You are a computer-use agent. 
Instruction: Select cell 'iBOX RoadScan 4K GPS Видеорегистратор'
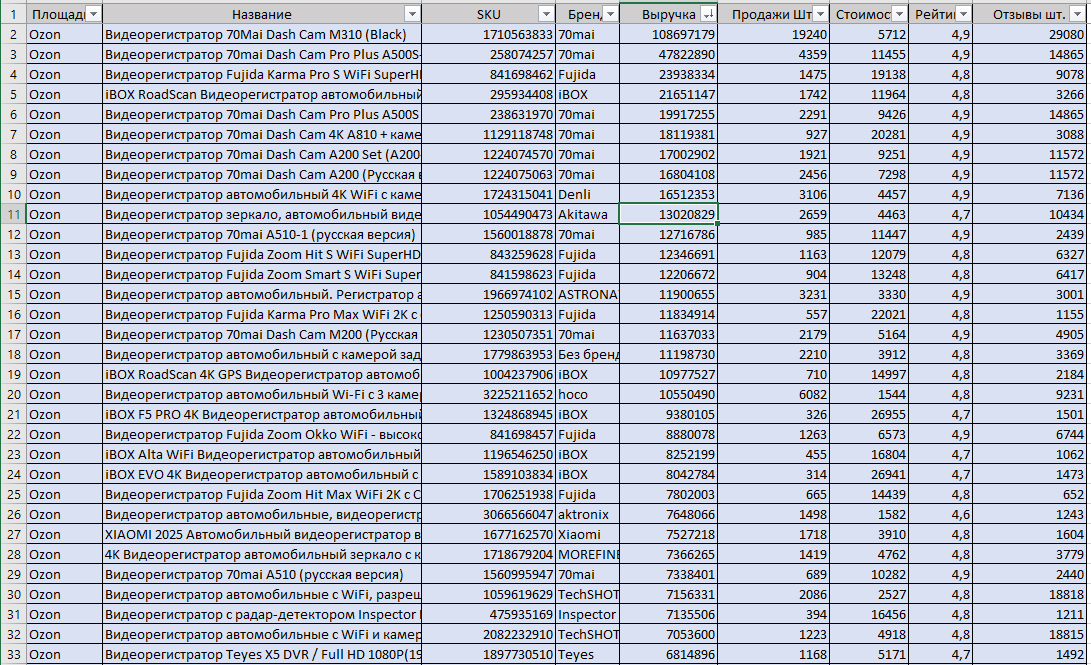[x=262, y=374]
